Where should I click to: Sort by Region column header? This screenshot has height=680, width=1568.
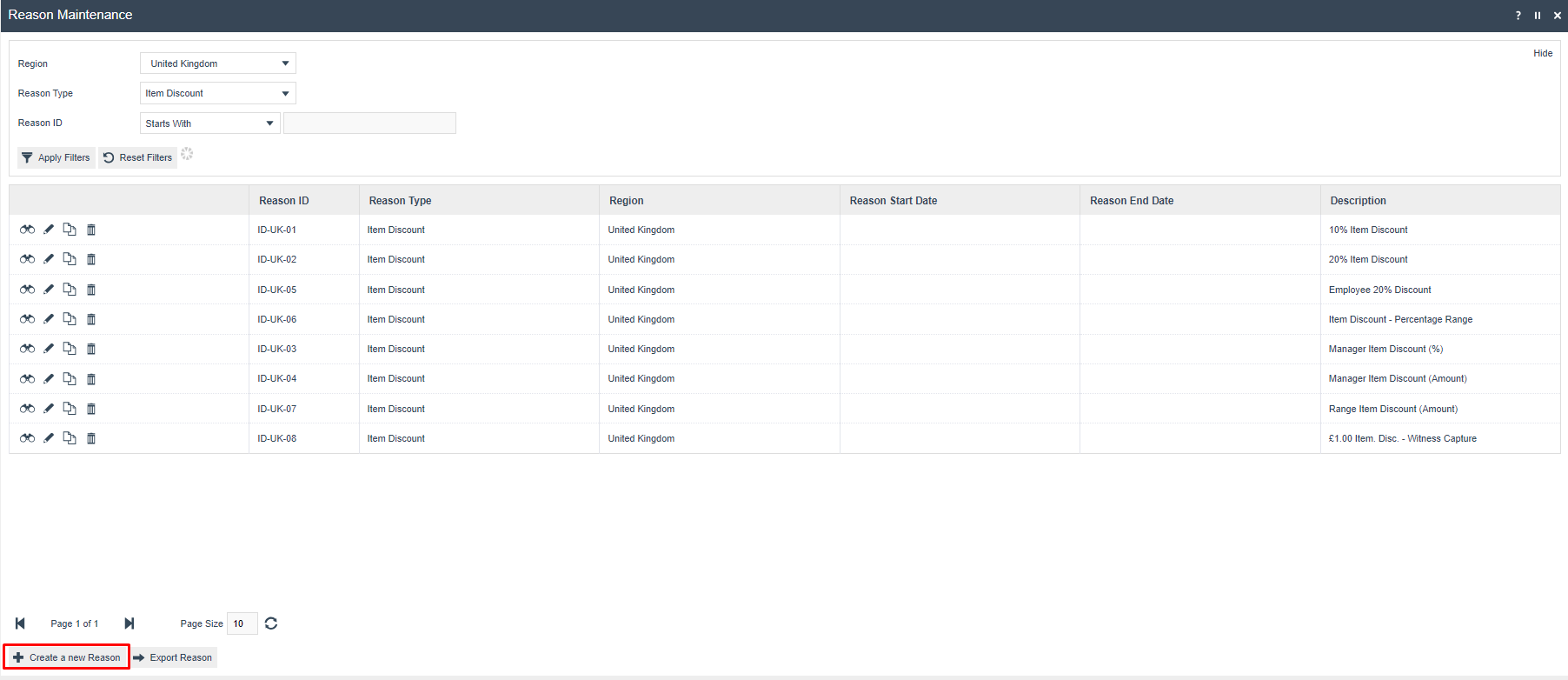pyautogui.click(x=720, y=200)
